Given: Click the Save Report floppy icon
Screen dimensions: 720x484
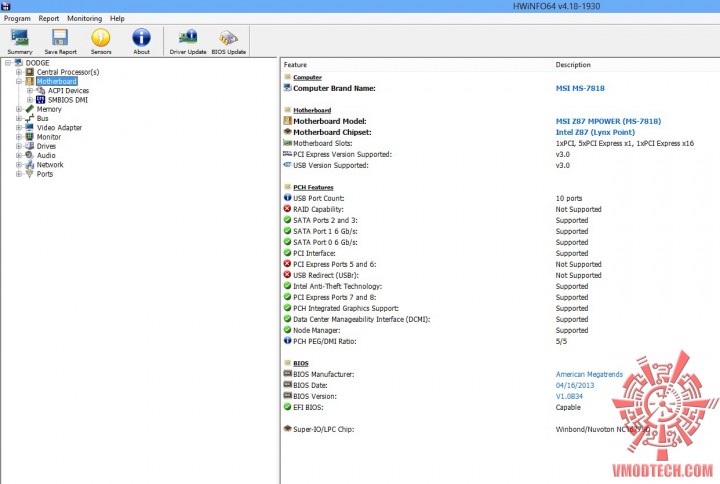Looking at the screenshot, I should (x=60, y=38).
